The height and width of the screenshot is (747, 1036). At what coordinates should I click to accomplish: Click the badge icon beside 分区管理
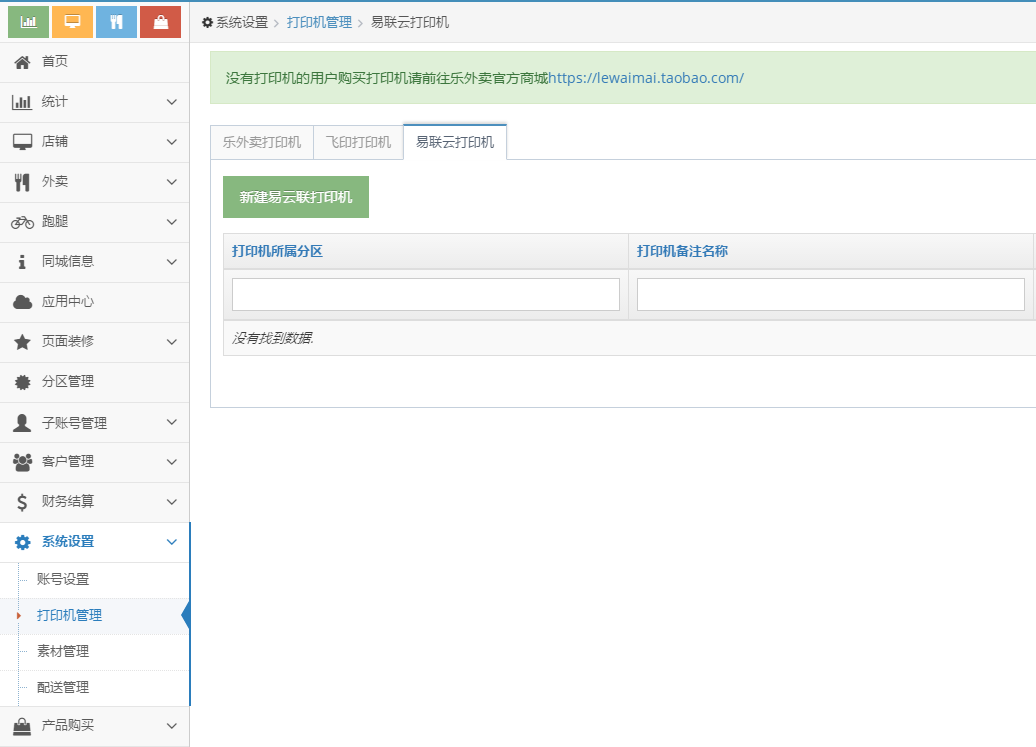(22, 382)
